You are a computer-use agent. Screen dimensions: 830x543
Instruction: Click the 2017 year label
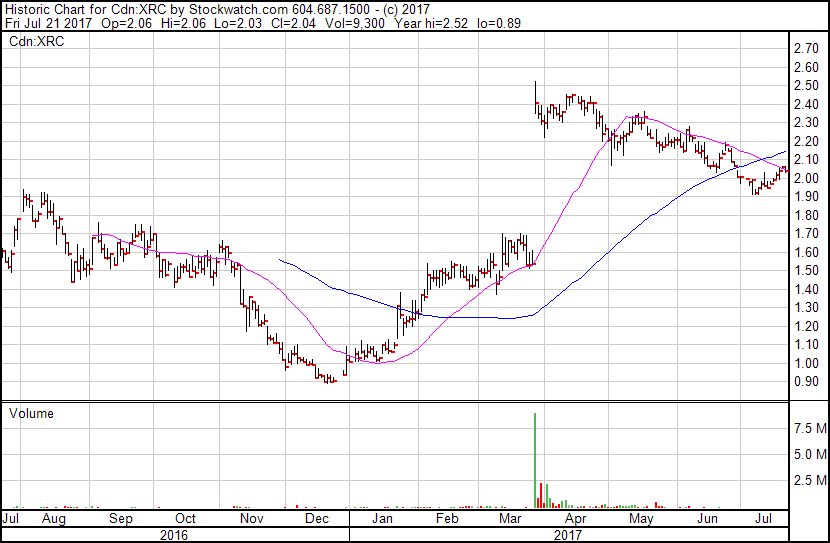568,535
